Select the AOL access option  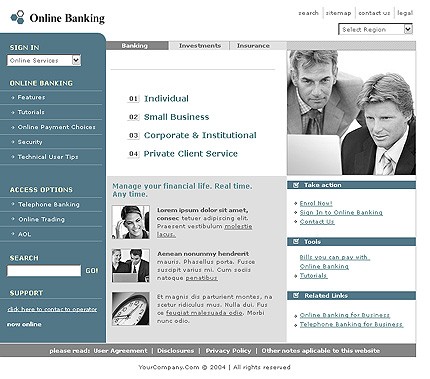[24, 234]
